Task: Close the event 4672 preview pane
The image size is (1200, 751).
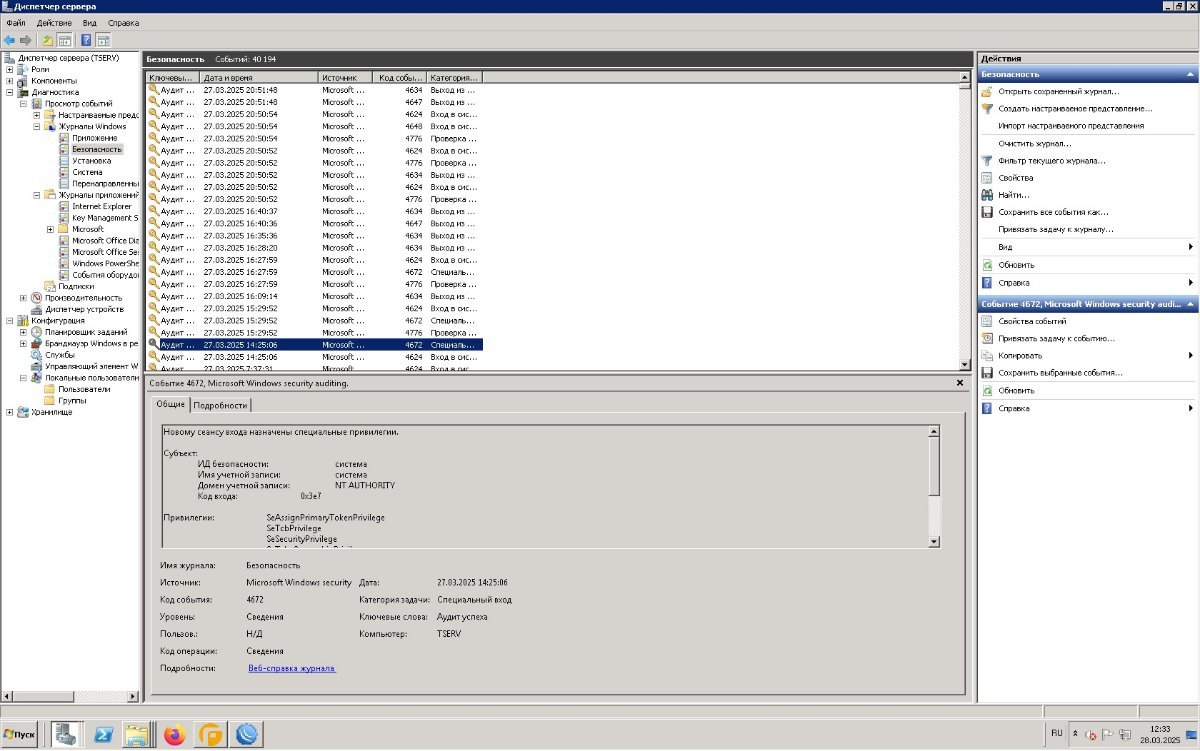Action: click(x=960, y=383)
